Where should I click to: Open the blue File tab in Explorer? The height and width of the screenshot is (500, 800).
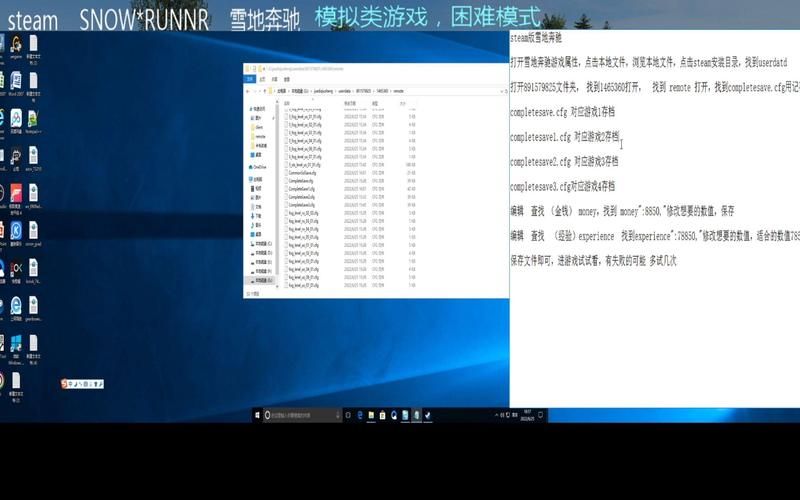pyautogui.click(x=249, y=79)
